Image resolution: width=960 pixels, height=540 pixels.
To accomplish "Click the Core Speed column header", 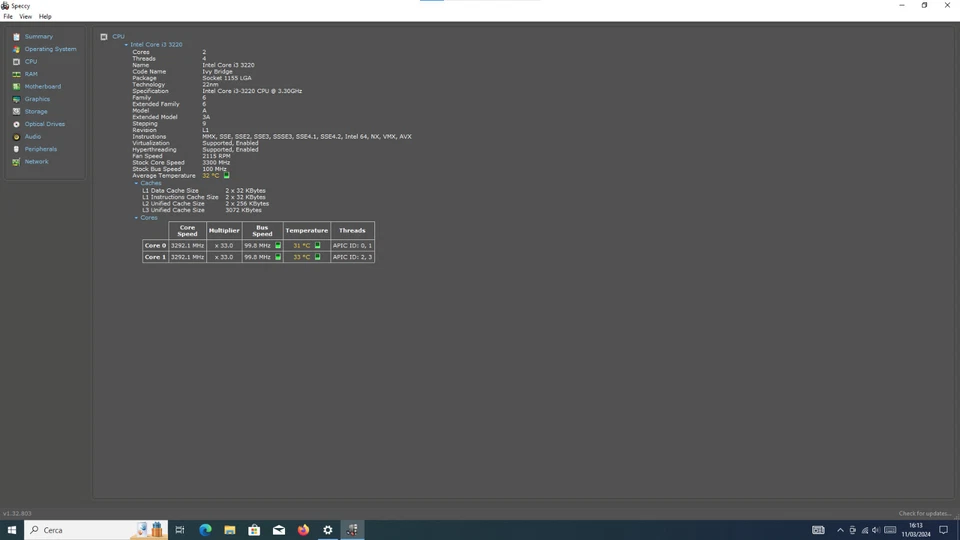I will point(187,231).
